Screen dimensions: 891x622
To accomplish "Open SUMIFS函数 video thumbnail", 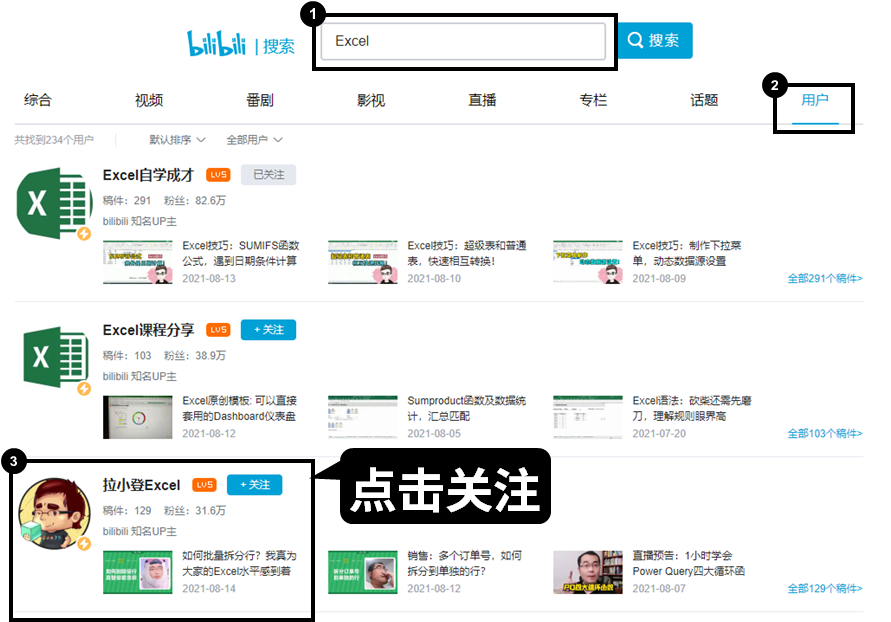I will pos(138,262).
